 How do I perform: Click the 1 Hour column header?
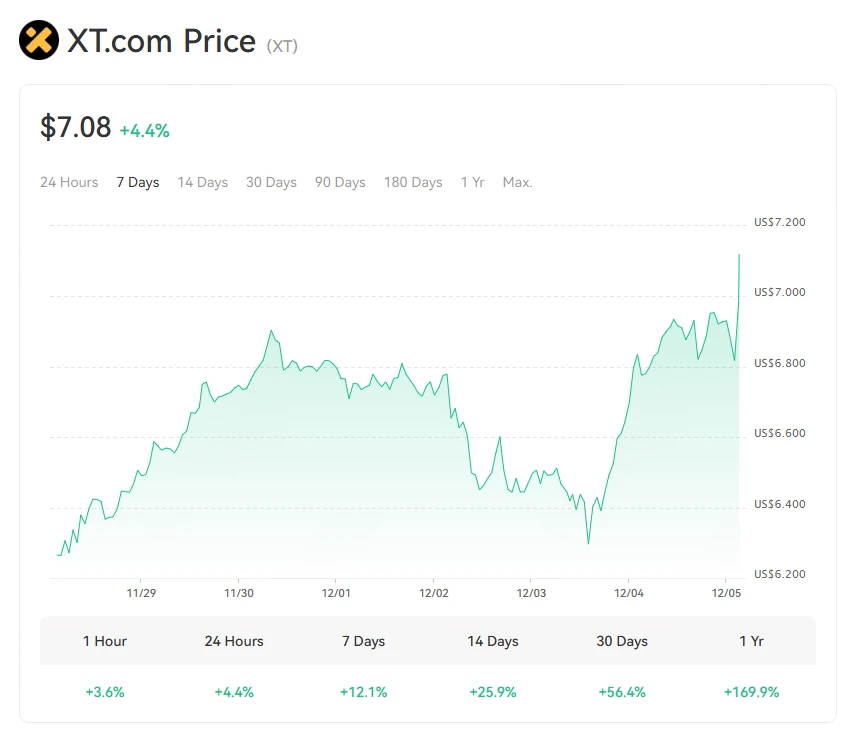(105, 641)
